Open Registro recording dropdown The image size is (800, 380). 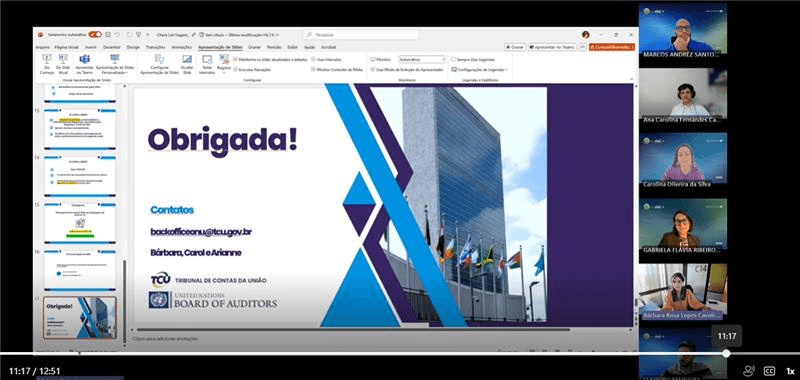pos(223,65)
